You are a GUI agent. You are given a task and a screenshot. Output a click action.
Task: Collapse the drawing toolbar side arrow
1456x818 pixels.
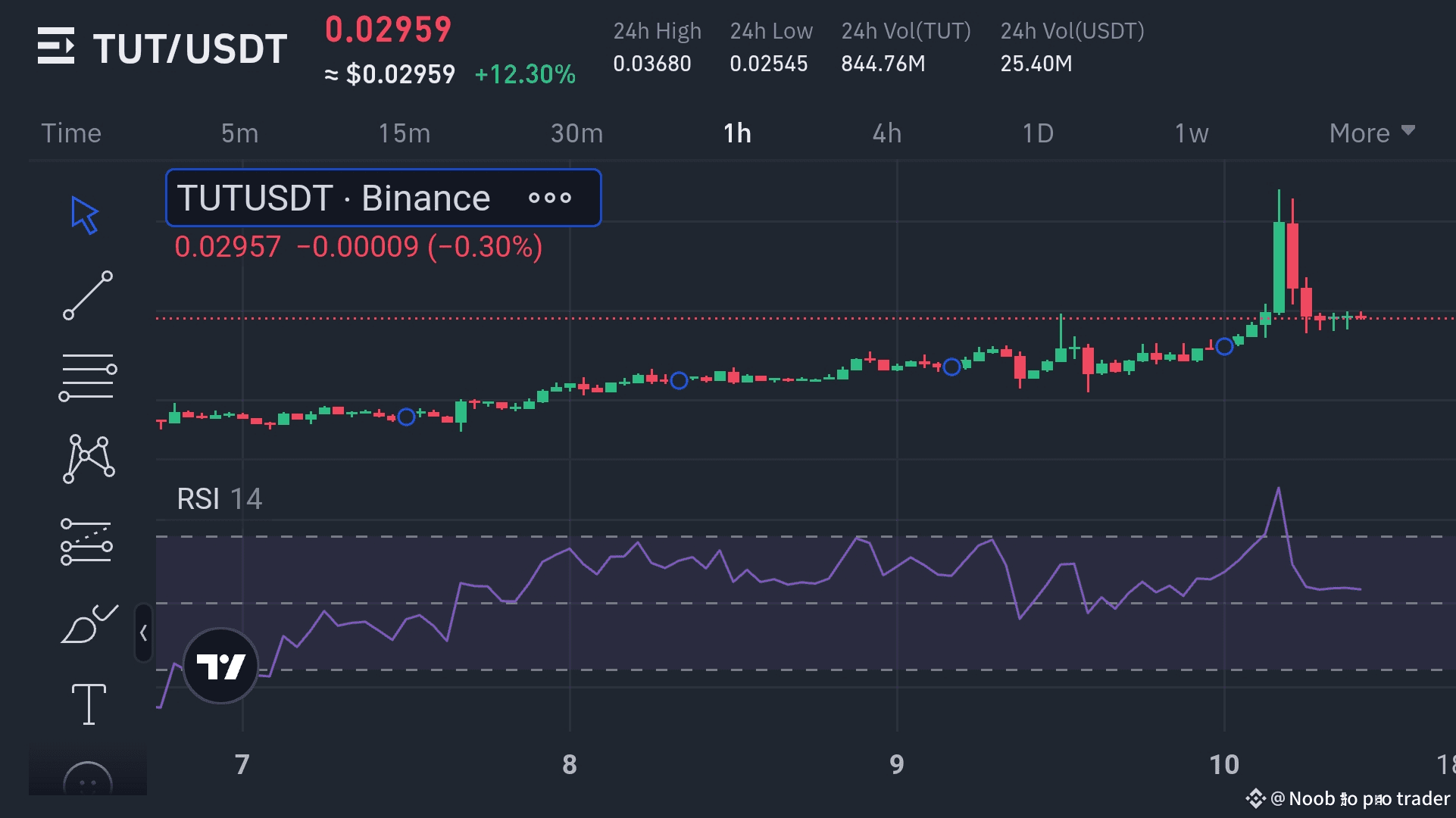click(x=143, y=632)
